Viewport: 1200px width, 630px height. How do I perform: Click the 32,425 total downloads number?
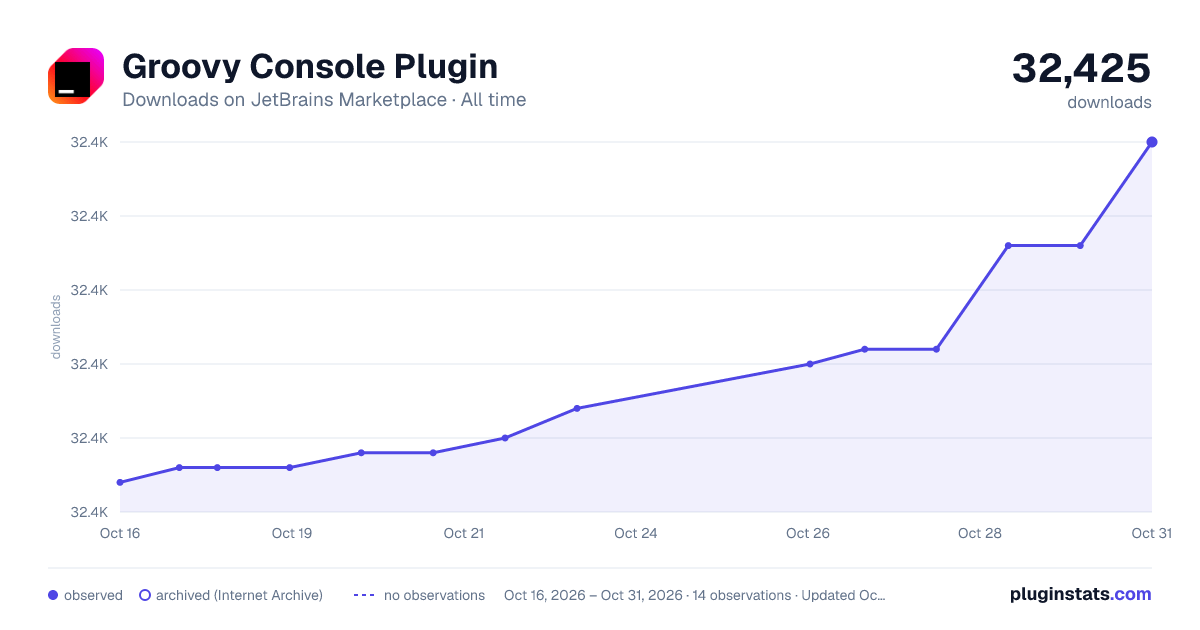click(x=1082, y=68)
